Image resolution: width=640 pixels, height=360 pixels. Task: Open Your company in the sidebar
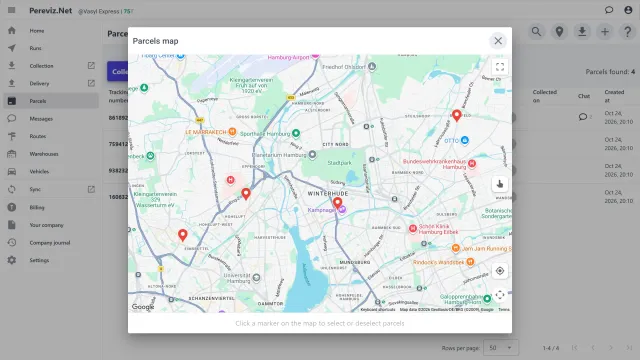(x=51, y=225)
